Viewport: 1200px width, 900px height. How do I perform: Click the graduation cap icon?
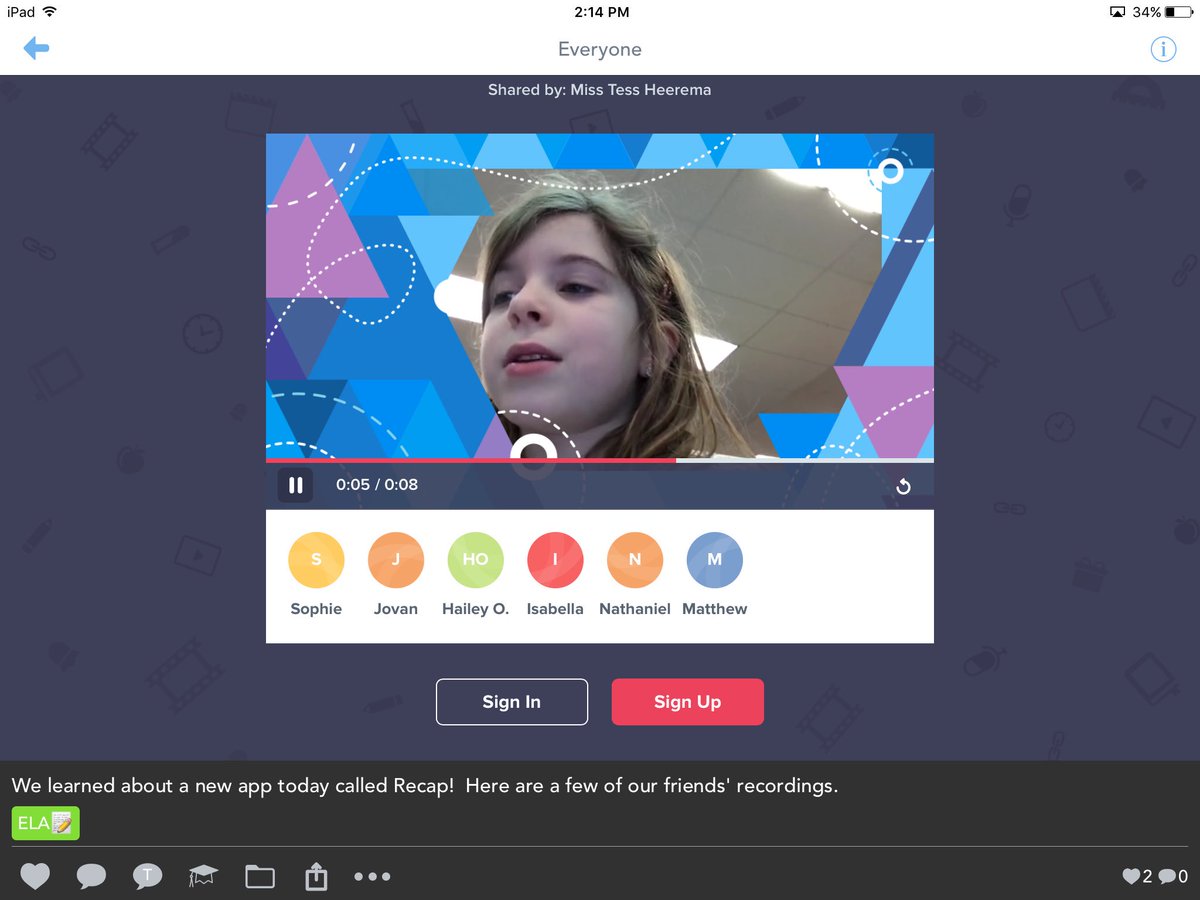pos(203,876)
